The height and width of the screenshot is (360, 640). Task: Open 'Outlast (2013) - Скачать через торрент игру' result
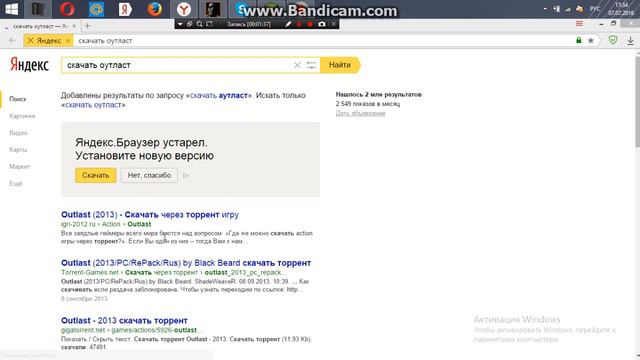click(x=150, y=214)
